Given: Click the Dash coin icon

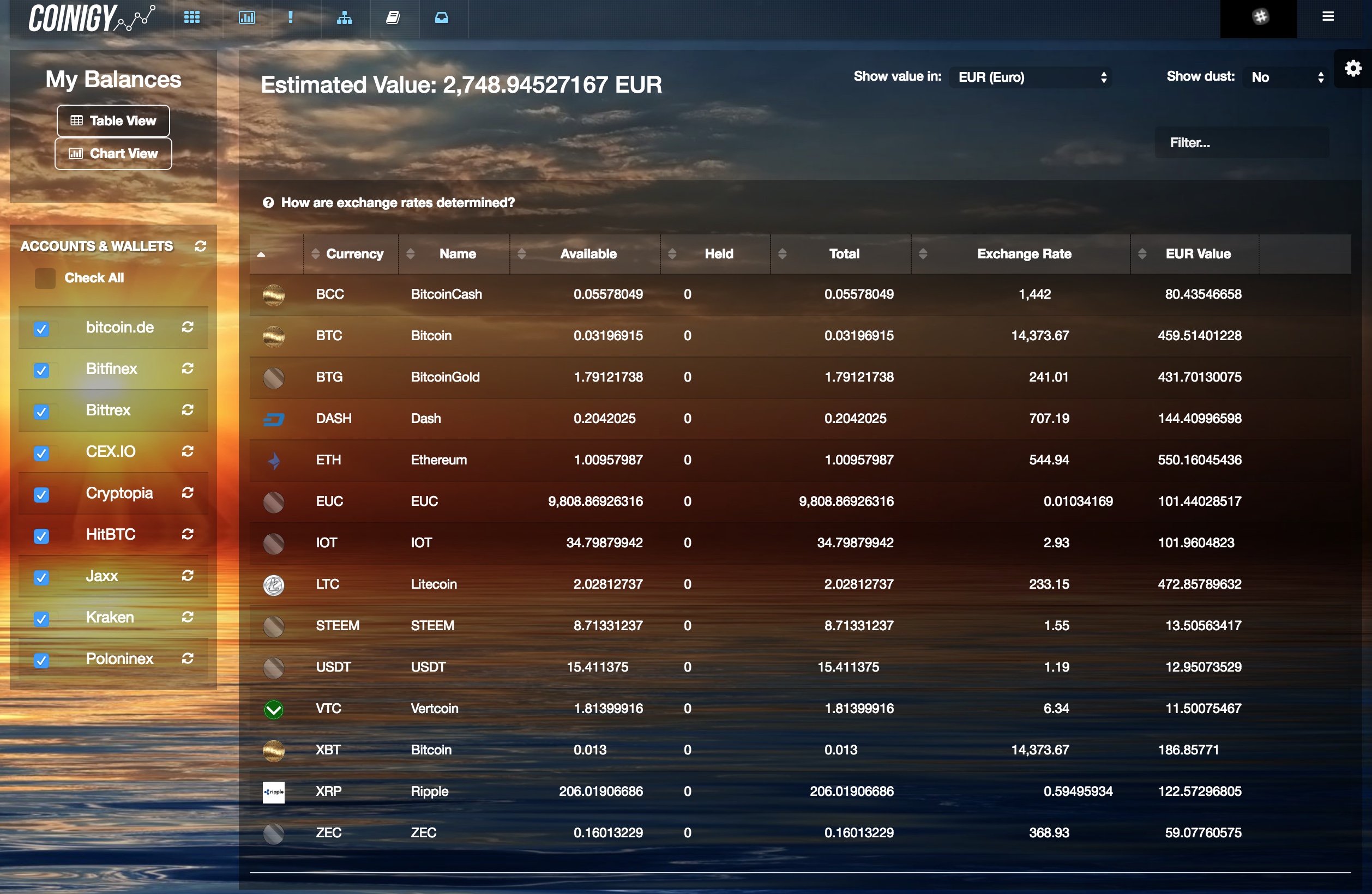Looking at the screenshot, I should click(274, 419).
